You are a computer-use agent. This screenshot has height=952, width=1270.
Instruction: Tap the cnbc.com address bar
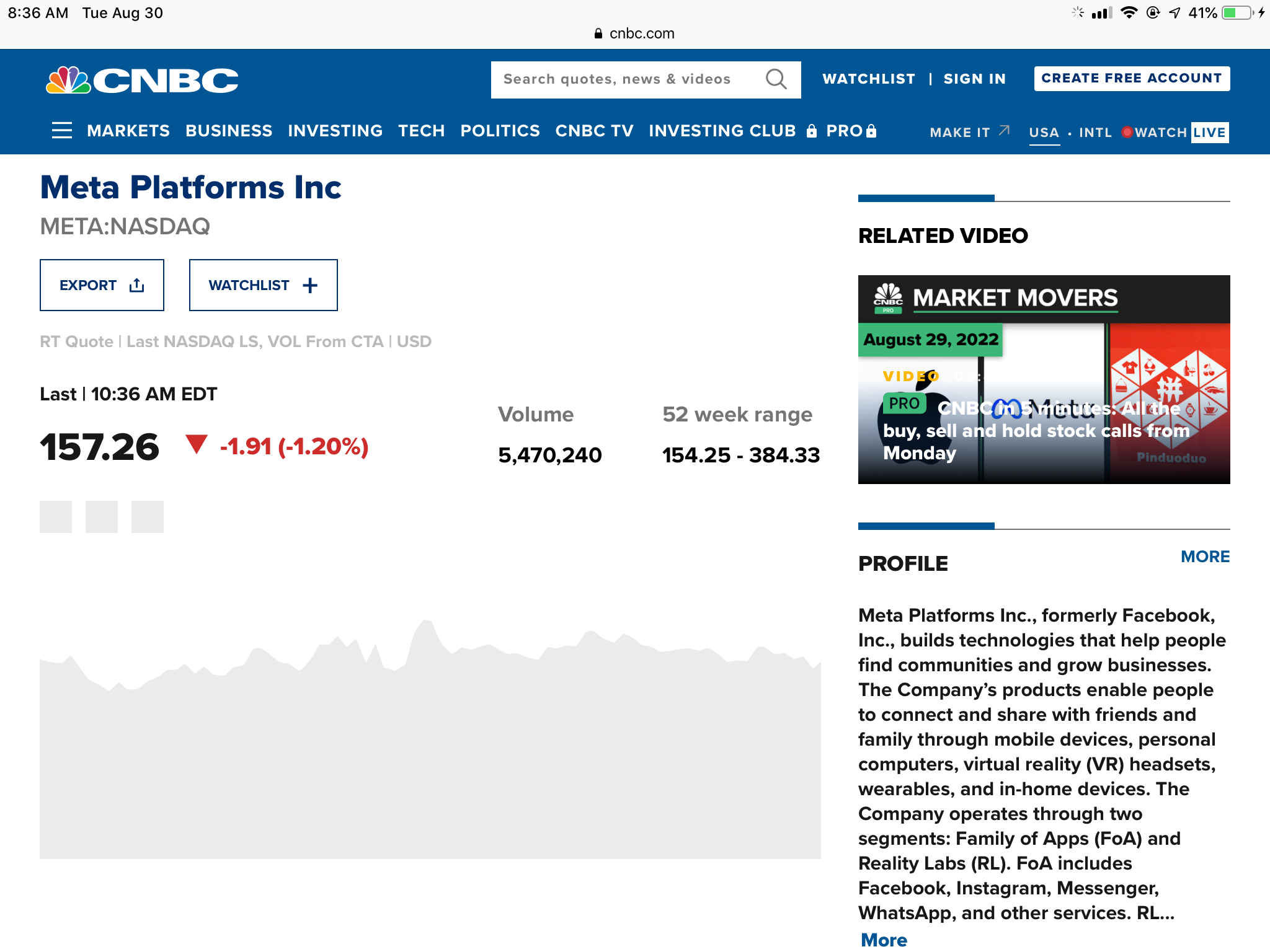pos(635,33)
